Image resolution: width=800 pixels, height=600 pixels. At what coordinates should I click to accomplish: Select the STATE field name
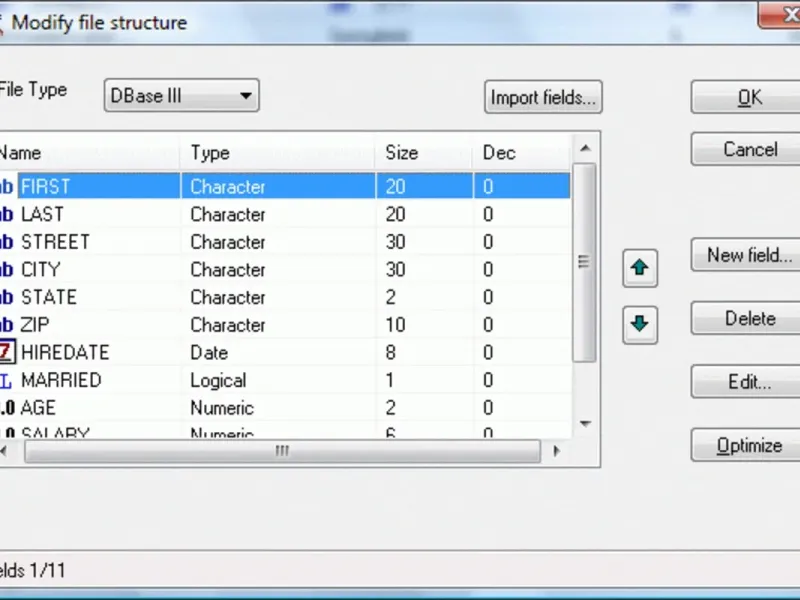pyautogui.click(x=49, y=297)
